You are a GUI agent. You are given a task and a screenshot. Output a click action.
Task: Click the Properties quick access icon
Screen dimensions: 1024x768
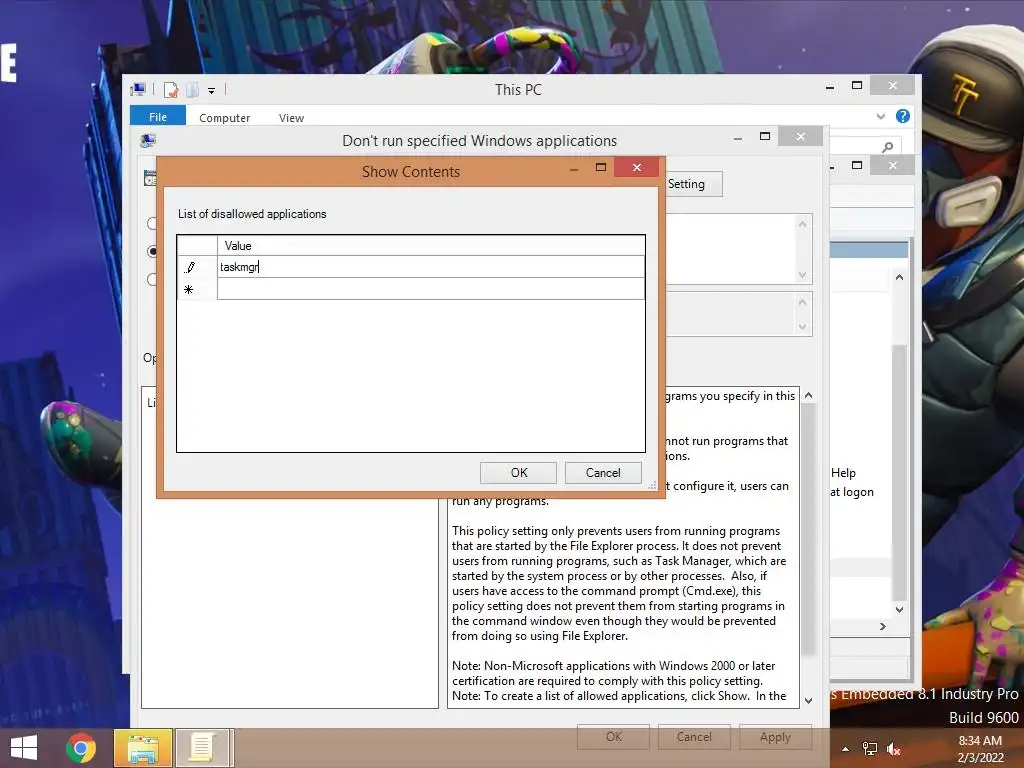tap(170, 89)
